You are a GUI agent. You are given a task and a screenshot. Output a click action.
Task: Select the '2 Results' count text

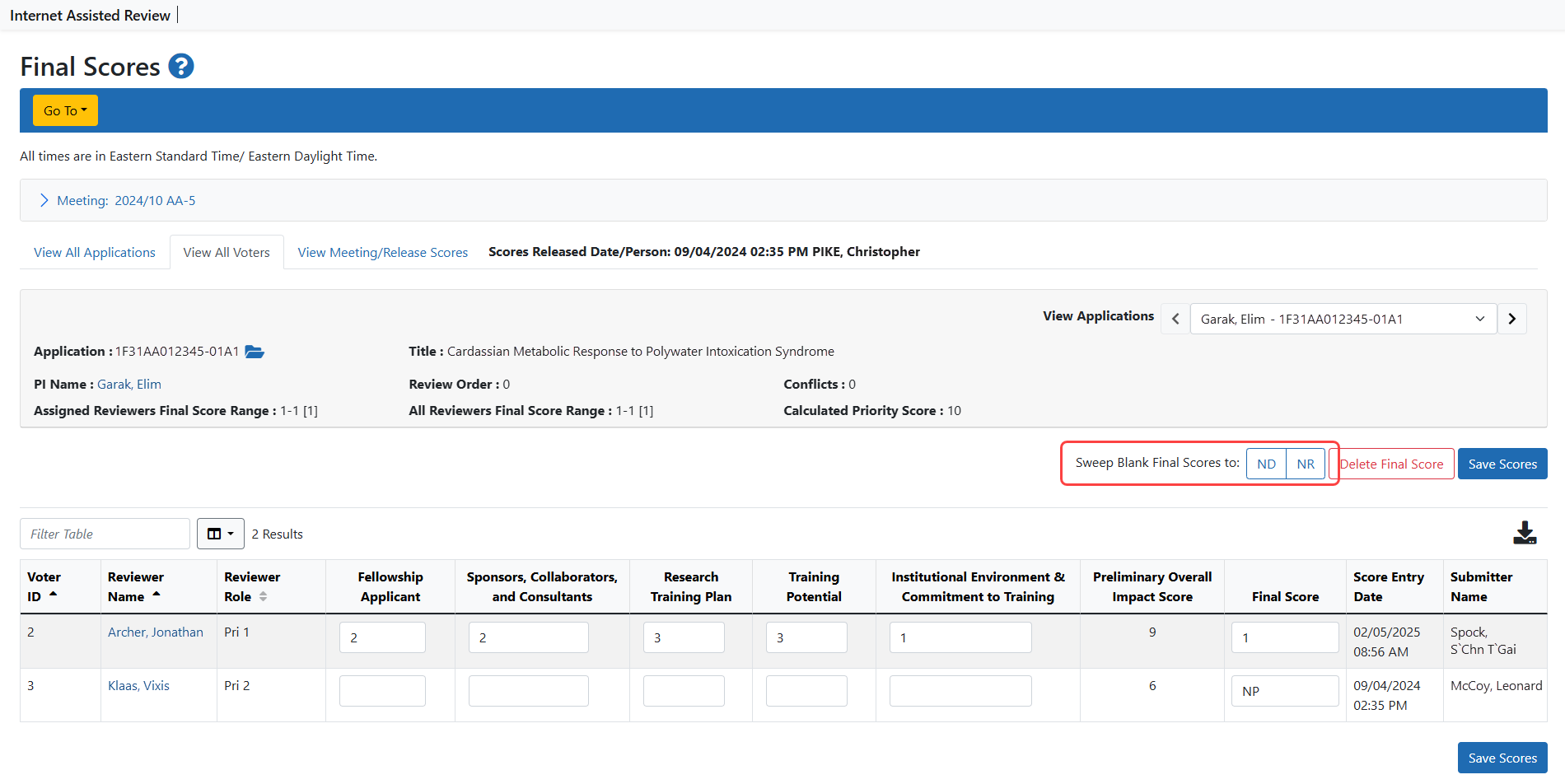[278, 534]
